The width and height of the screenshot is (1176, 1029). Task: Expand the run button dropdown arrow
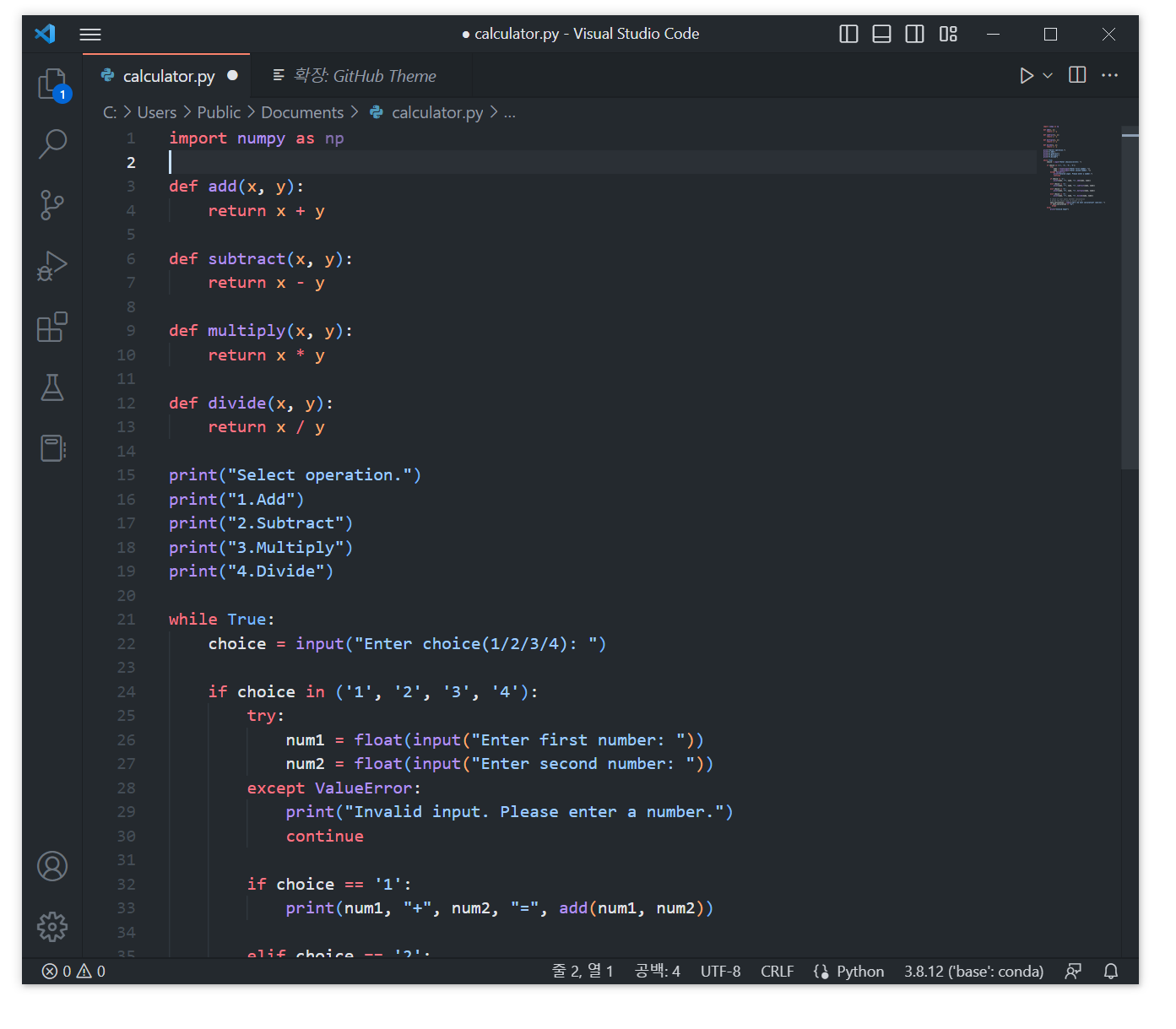coord(1048,76)
